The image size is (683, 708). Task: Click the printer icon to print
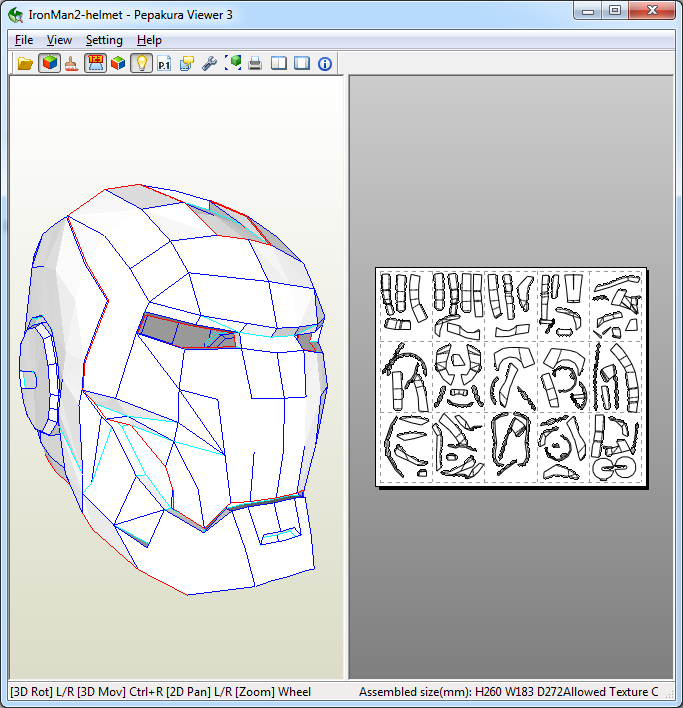tap(255, 63)
